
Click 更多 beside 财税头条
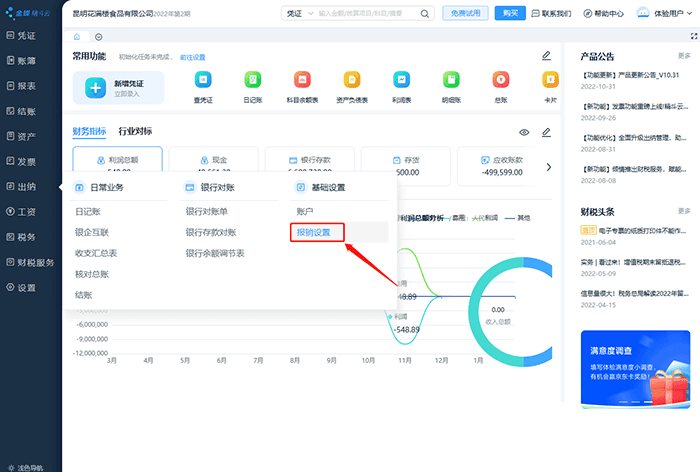point(684,211)
